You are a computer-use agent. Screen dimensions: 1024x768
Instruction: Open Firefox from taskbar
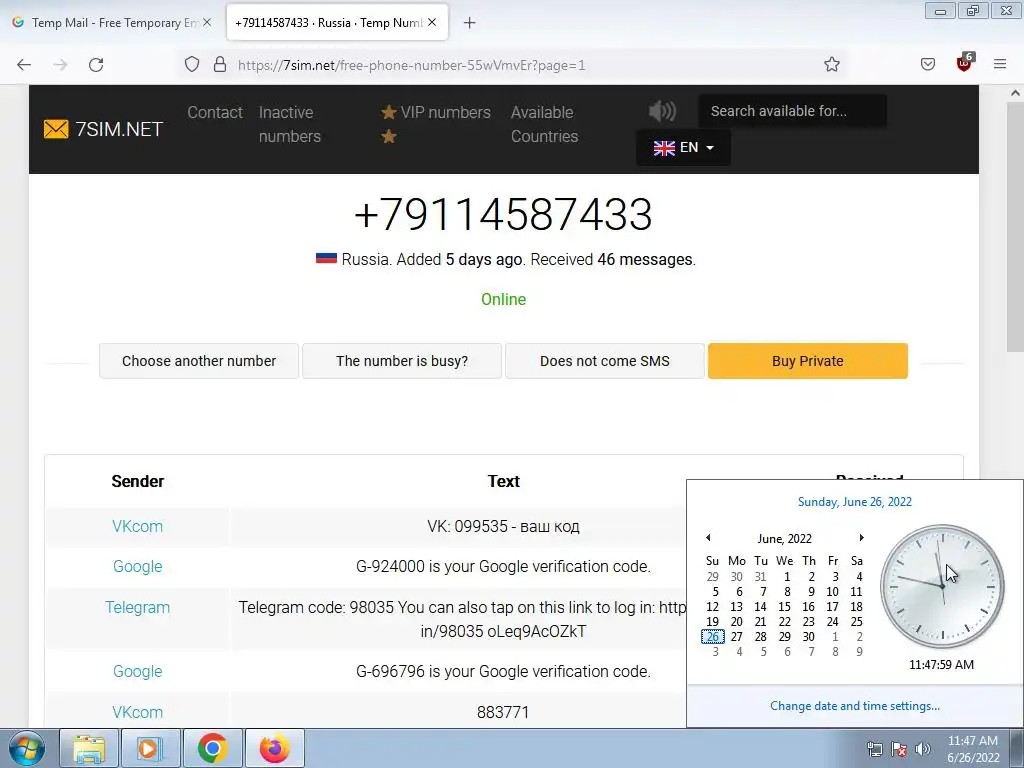(x=274, y=748)
